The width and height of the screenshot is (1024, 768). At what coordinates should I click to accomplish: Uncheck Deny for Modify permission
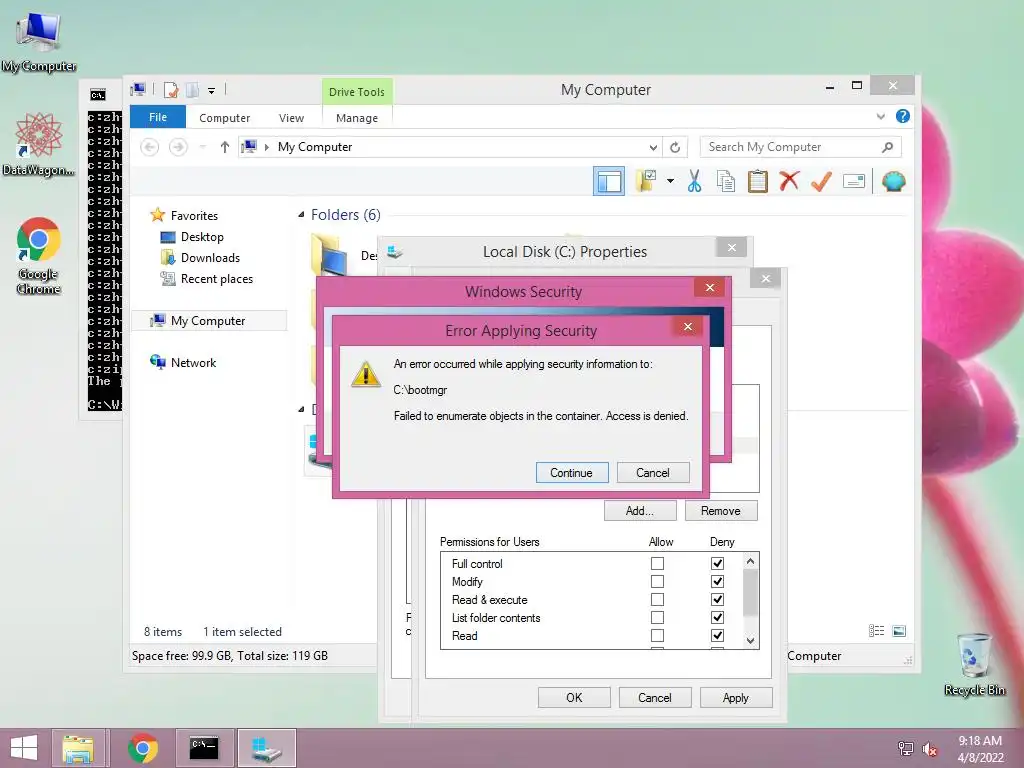(717, 581)
